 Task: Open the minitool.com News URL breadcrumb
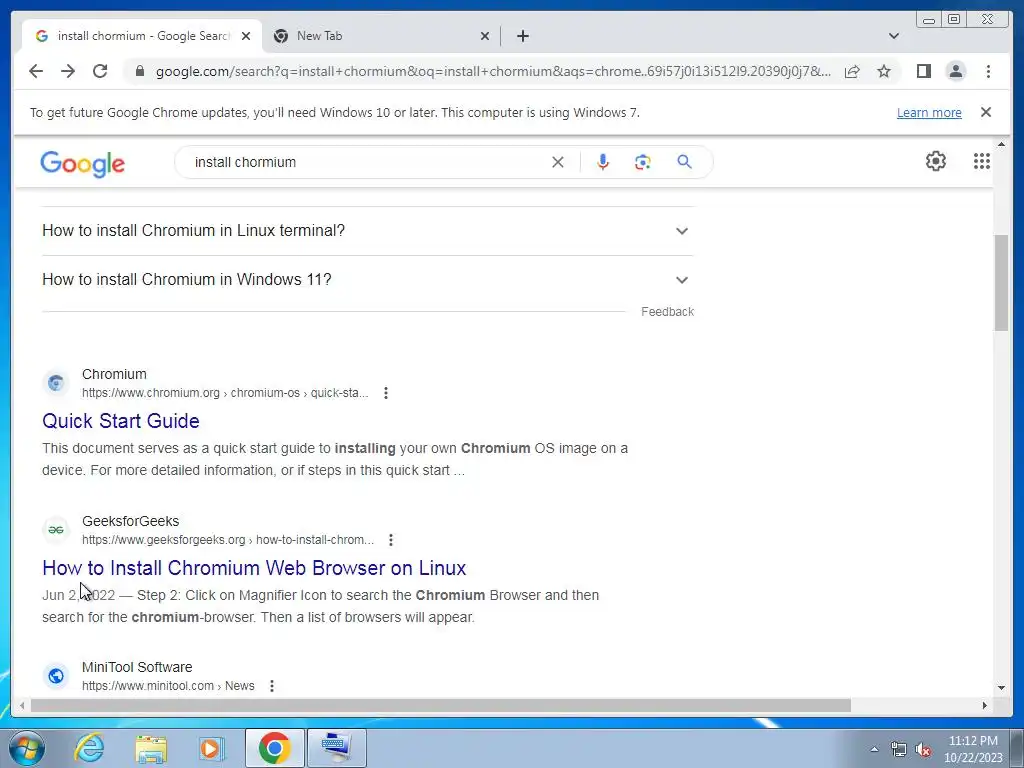coord(168,686)
